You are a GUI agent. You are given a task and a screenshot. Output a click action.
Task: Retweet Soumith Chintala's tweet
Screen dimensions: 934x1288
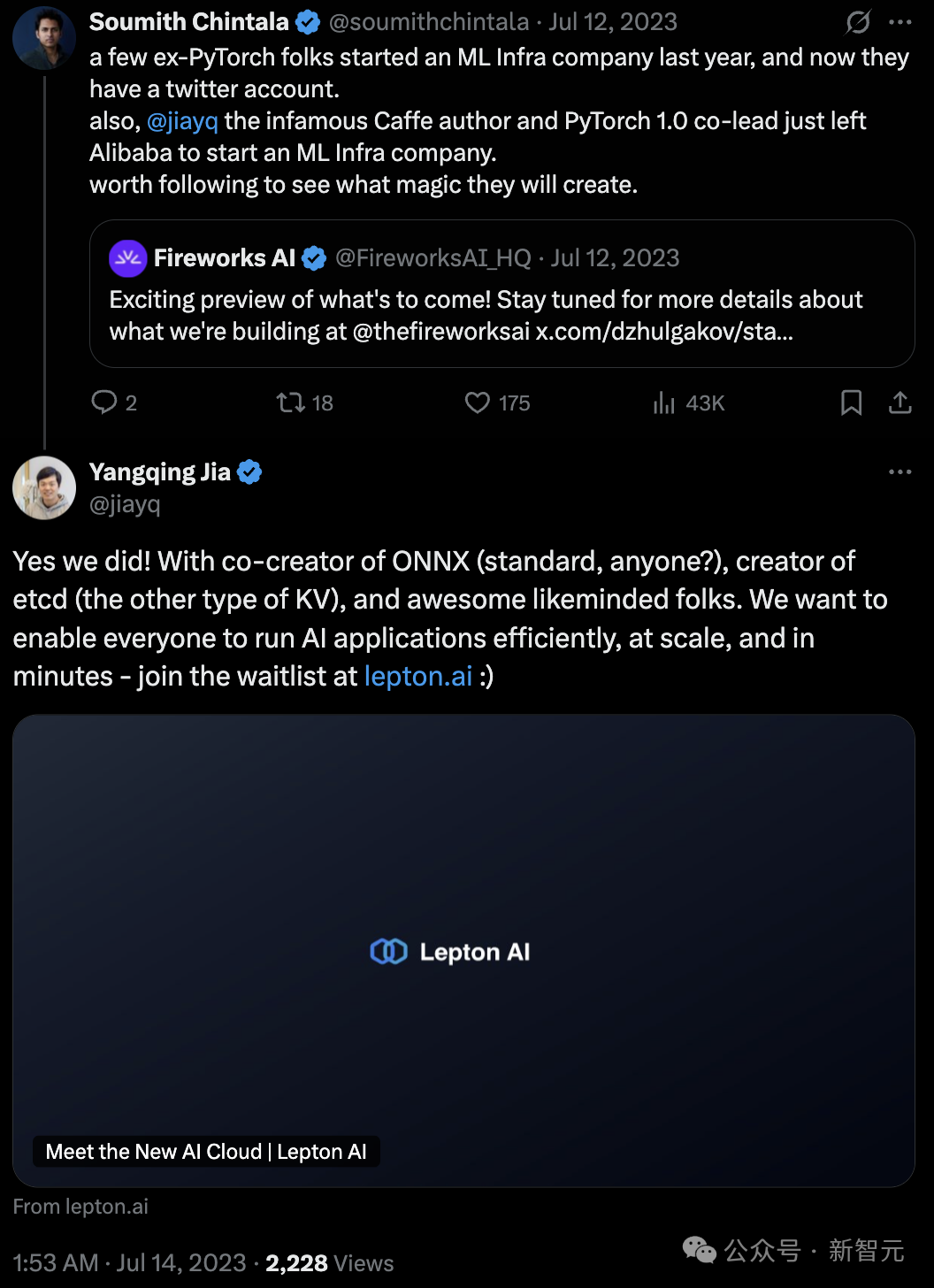[291, 402]
